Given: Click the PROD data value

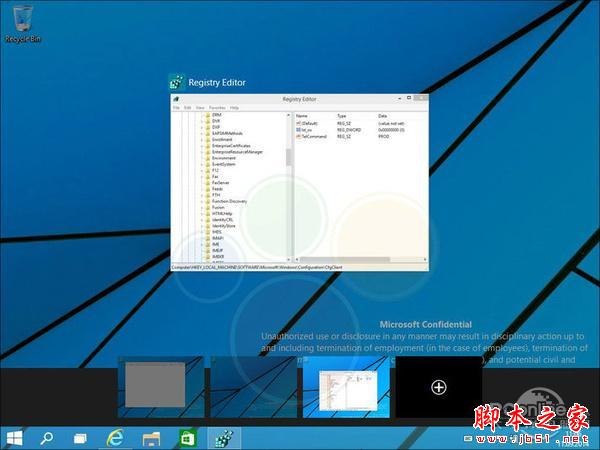Looking at the screenshot, I should click(x=383, y=136).
